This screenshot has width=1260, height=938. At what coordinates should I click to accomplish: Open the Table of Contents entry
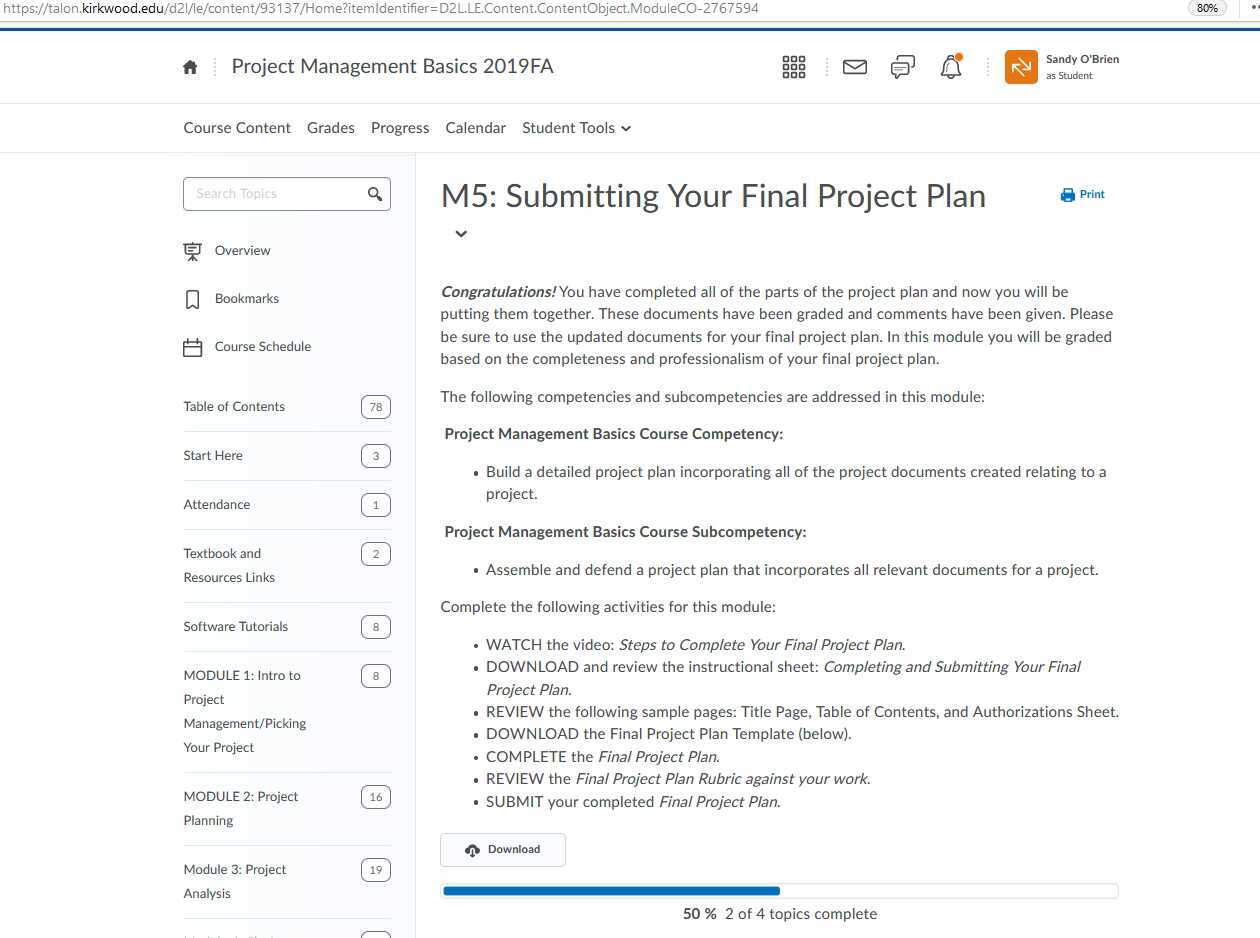tap(234, 406)
